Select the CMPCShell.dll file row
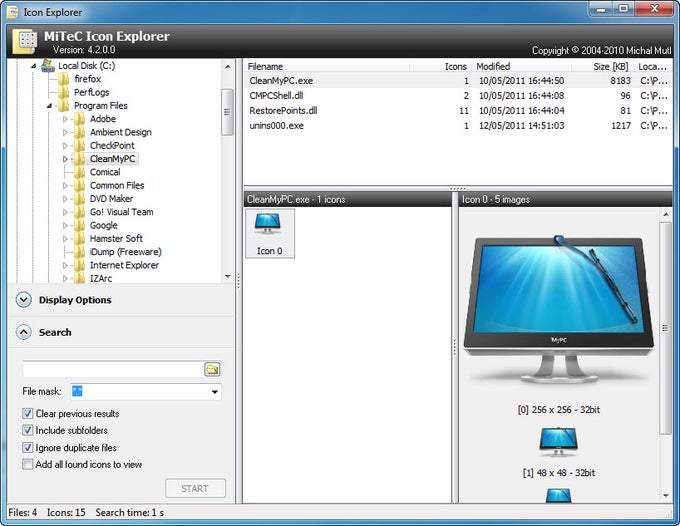The width and height of the screenshot is (680, 526). click(x=458, y=95)
